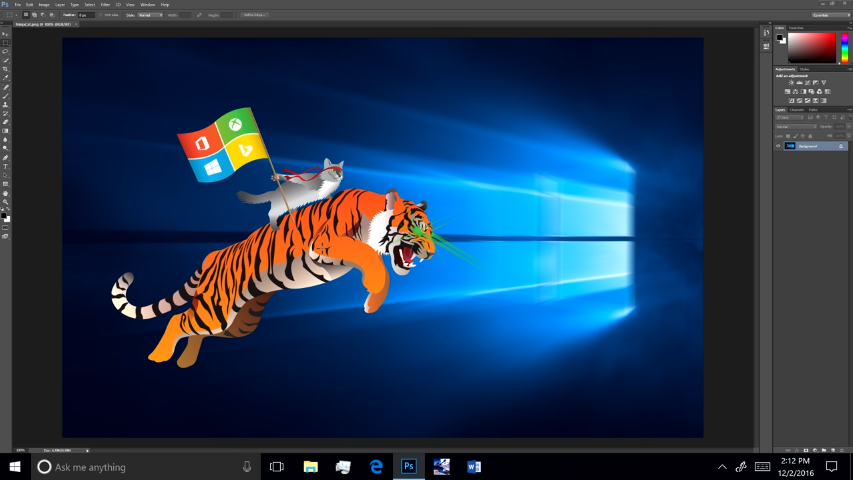The width and height of the screenshot is (853, 480).
Task: Open the Windows Start menu
Action: click(x=15, y=467)
